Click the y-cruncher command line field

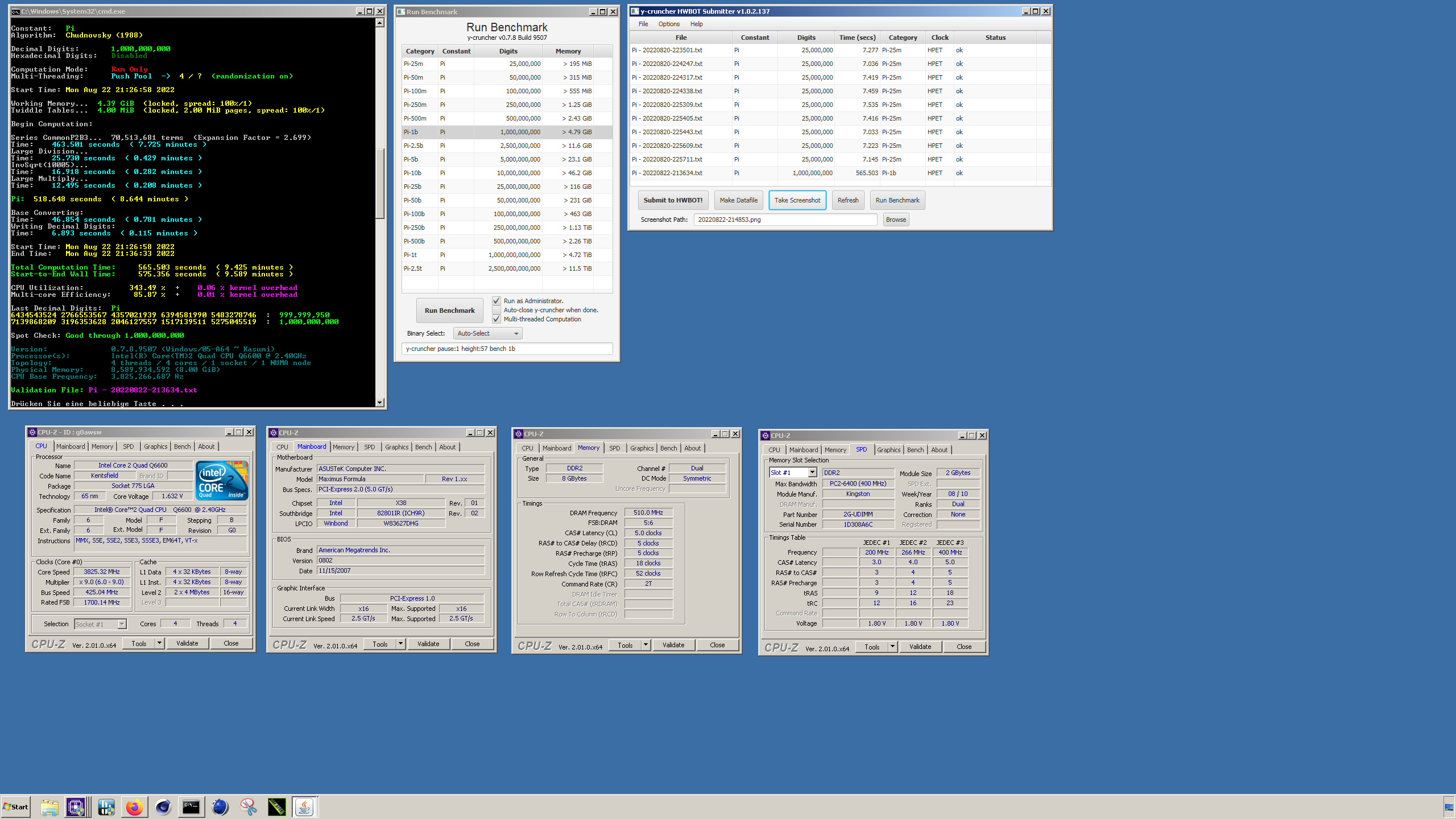coord(507,349)
